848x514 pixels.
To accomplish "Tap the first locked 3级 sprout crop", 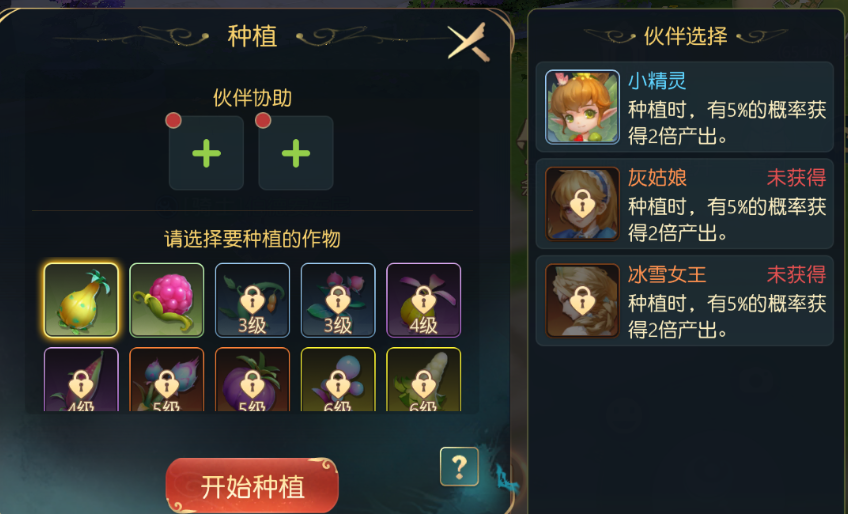I will click(252, 300).
